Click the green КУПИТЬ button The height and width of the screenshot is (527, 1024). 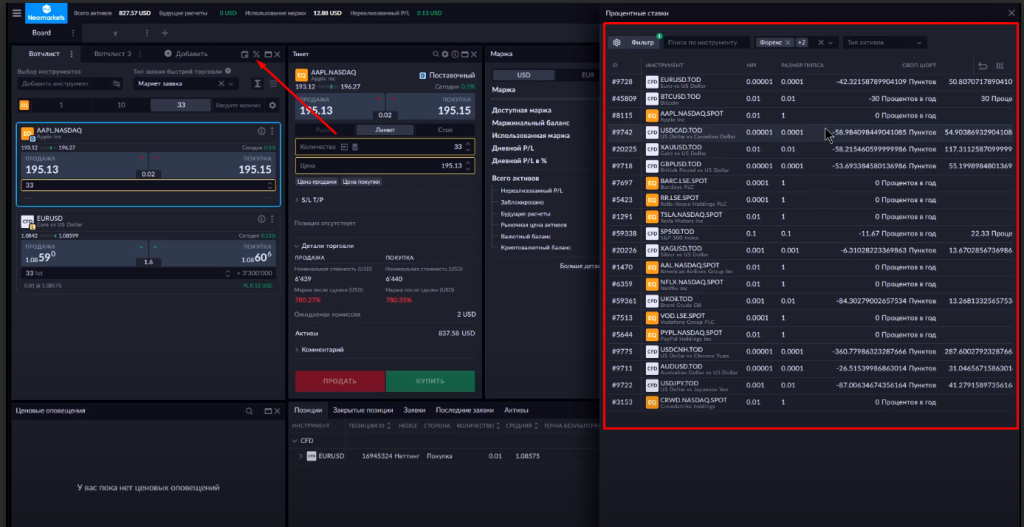coord(430,381)
